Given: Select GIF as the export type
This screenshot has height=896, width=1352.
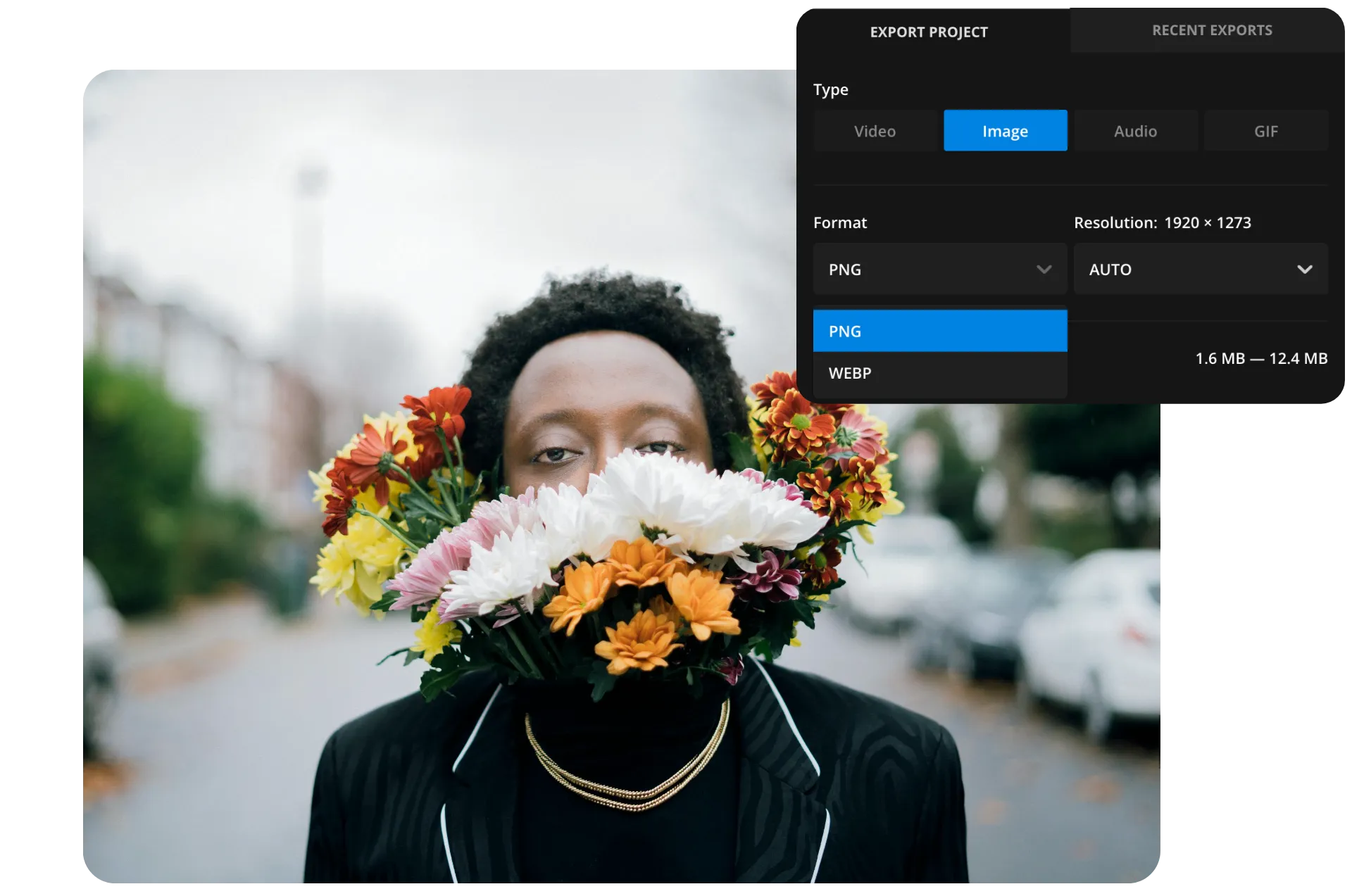Looking at the screenshot, I should (1265, 130).
